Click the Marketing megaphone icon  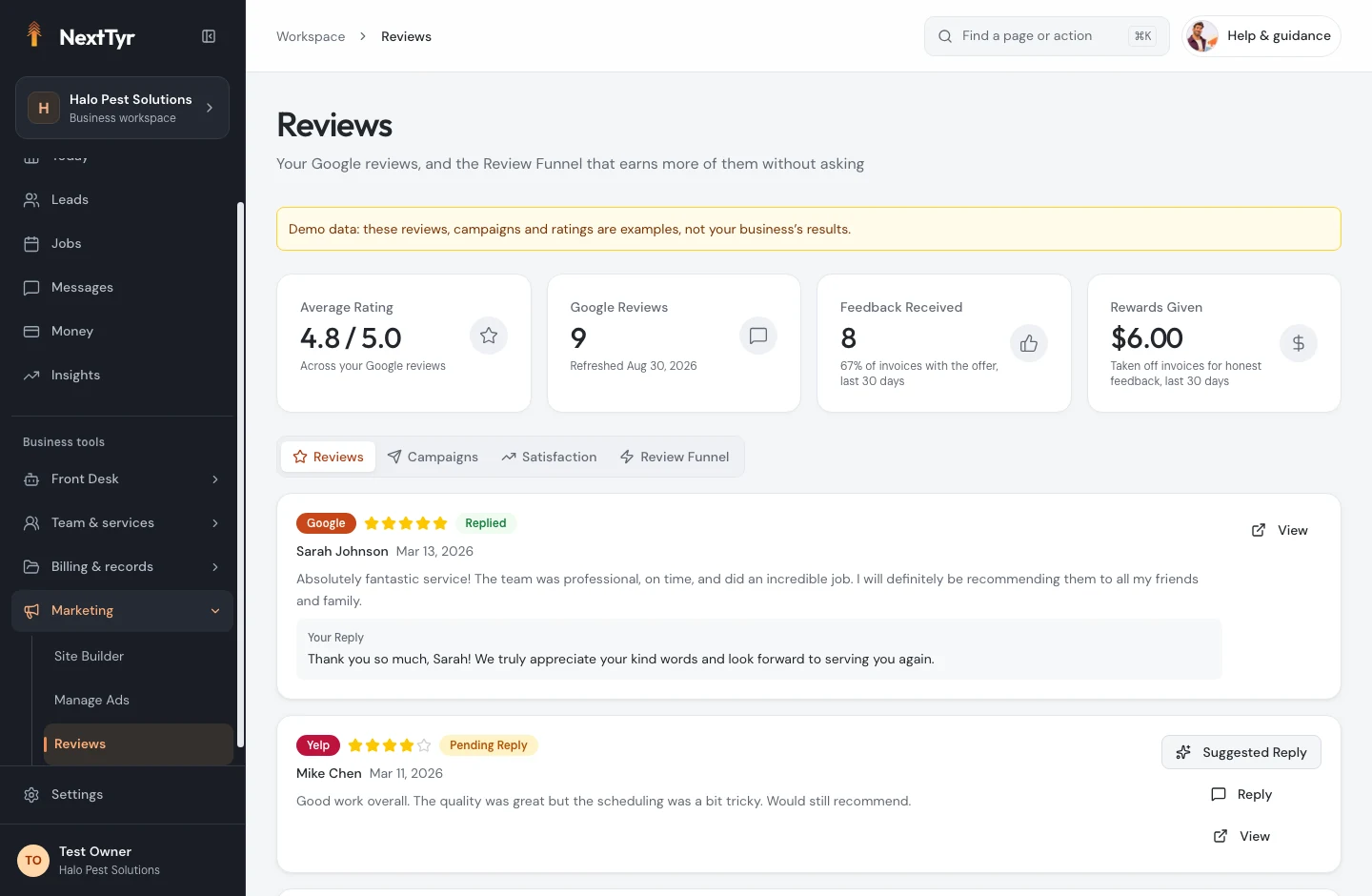(31, 611)
